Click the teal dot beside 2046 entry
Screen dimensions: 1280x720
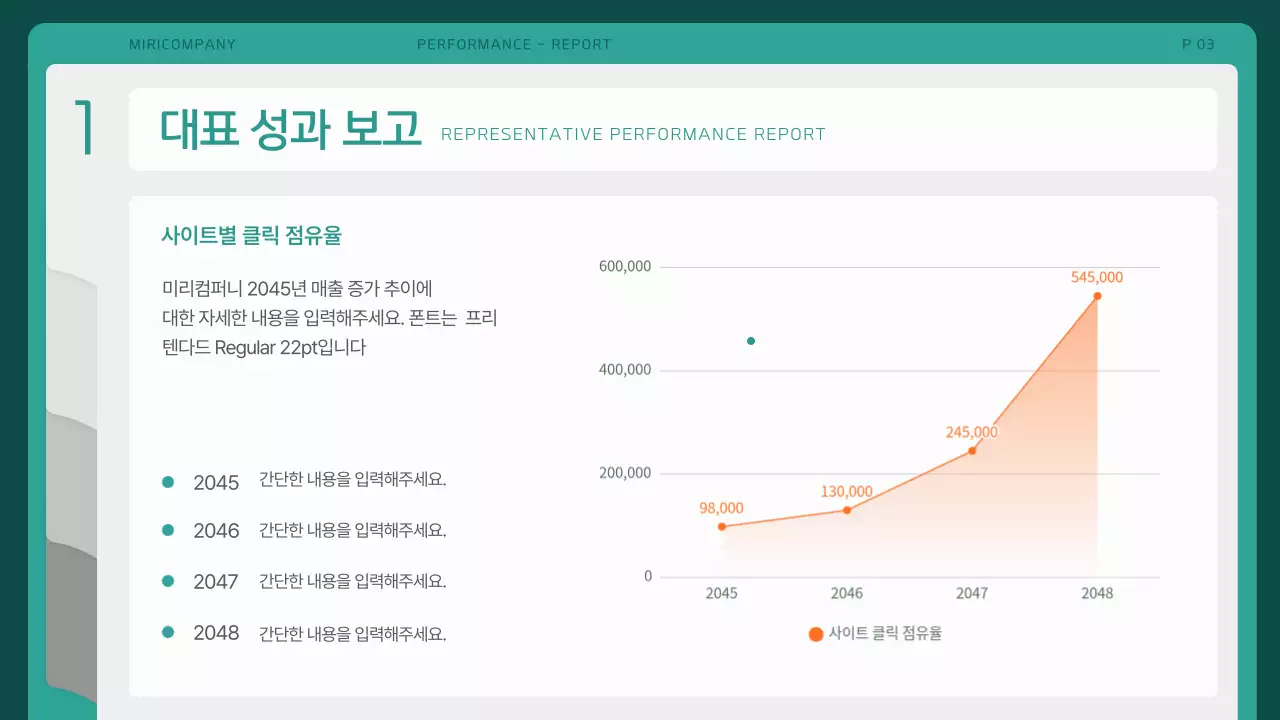click(x=166, y=530)
